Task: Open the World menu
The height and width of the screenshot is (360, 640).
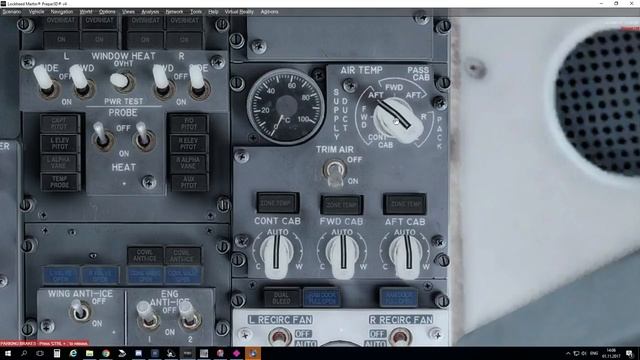Action: (86, 12)
